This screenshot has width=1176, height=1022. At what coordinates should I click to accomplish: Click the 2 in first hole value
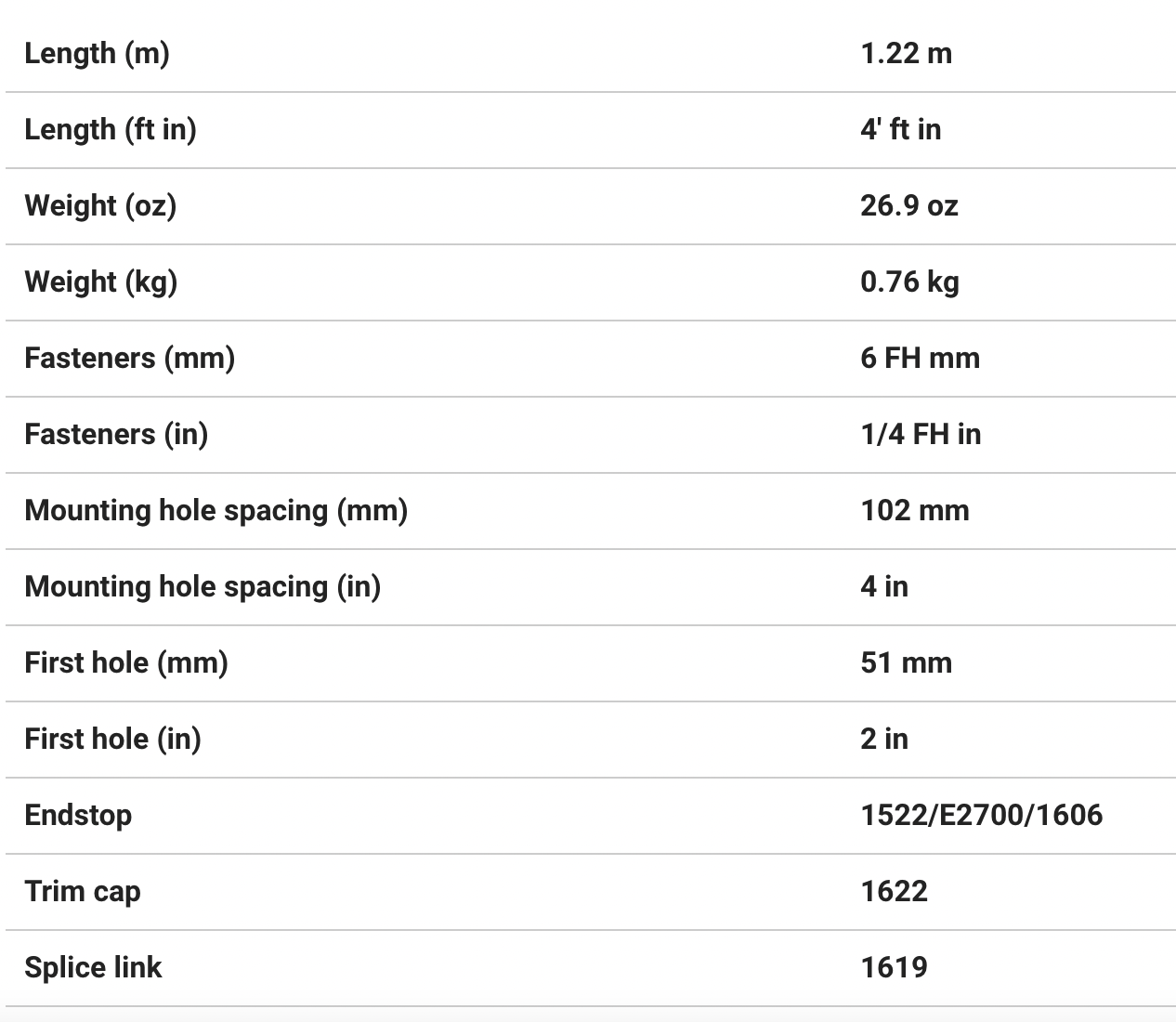click(883, 740)
